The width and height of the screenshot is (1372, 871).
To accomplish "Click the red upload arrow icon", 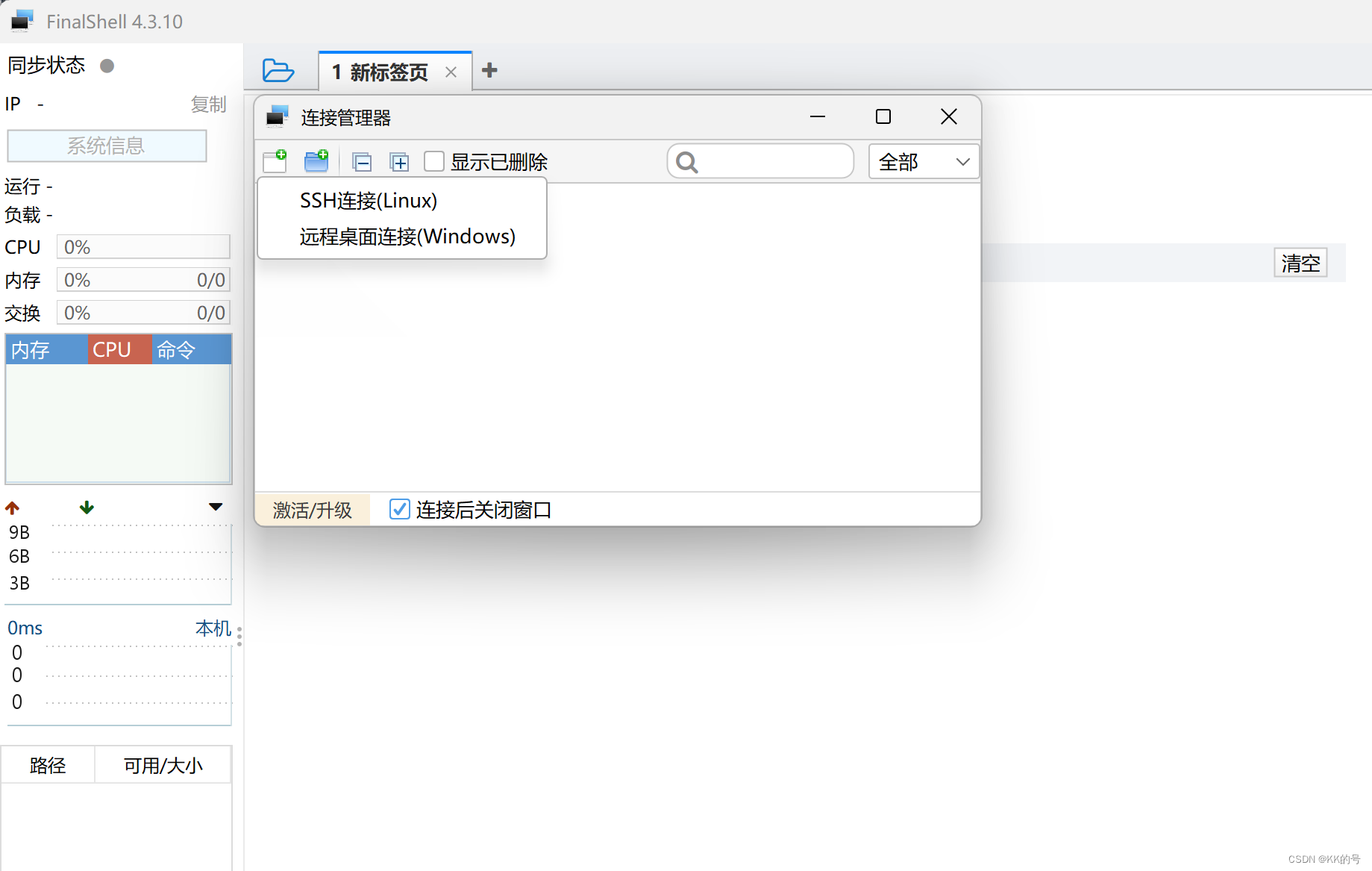I will [x=12, y=508].
